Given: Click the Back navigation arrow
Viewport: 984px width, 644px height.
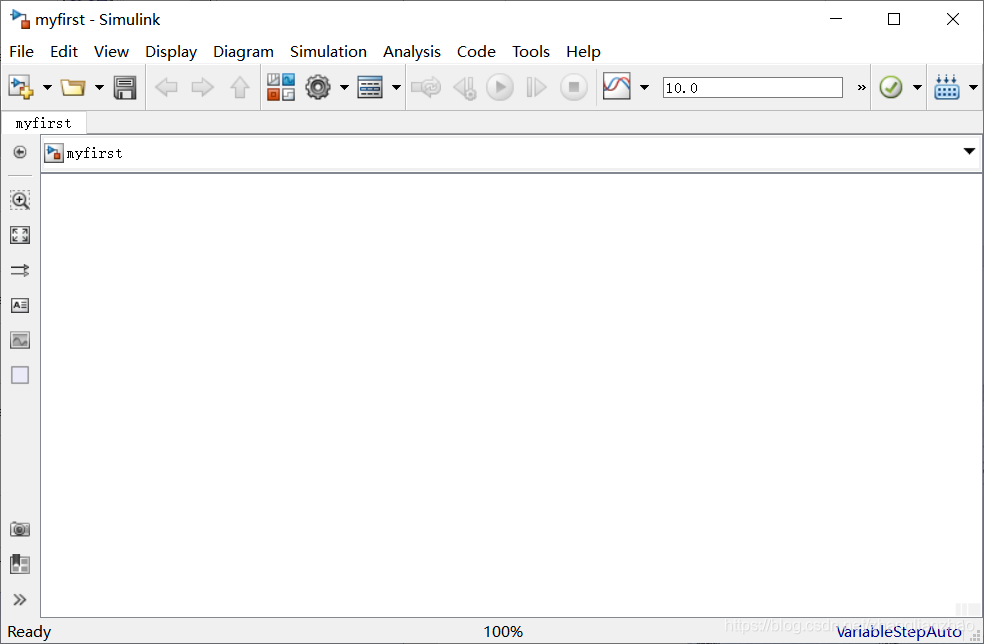Looking at the screenshot, I should click(x=166, y=87).
